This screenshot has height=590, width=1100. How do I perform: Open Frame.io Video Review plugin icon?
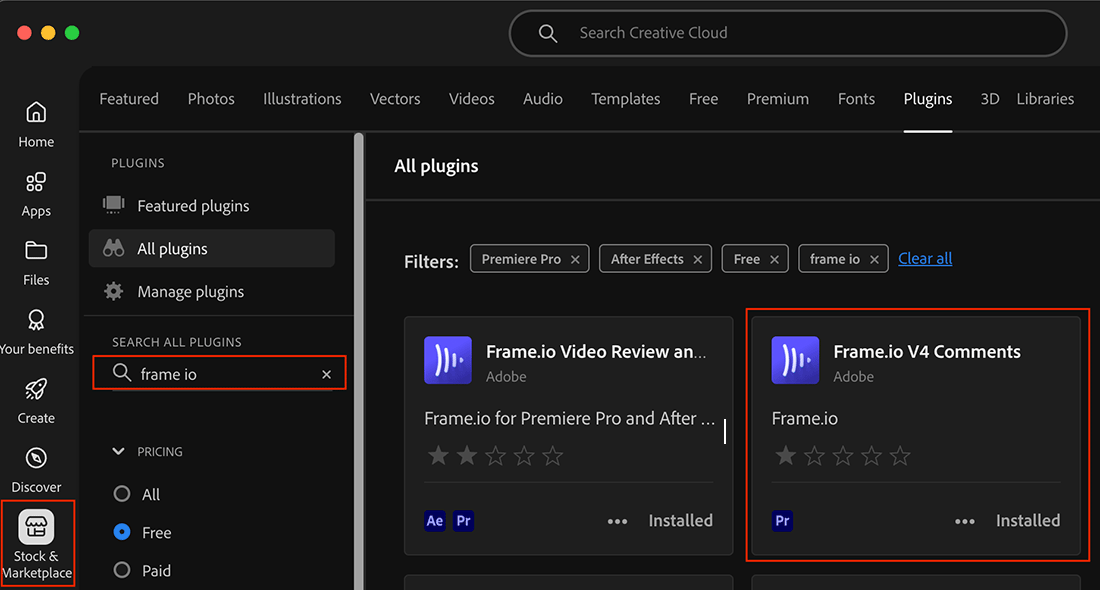448,360
